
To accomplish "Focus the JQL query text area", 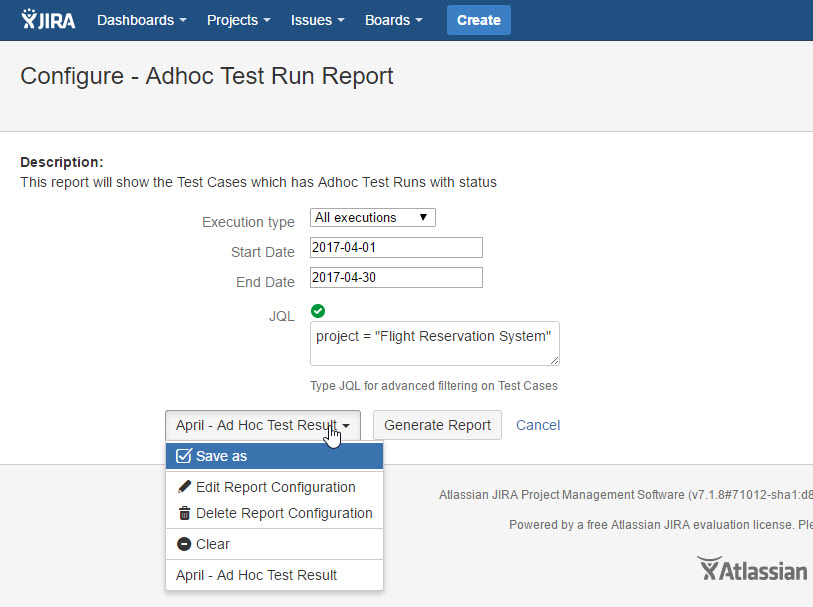I will (434, 343).
